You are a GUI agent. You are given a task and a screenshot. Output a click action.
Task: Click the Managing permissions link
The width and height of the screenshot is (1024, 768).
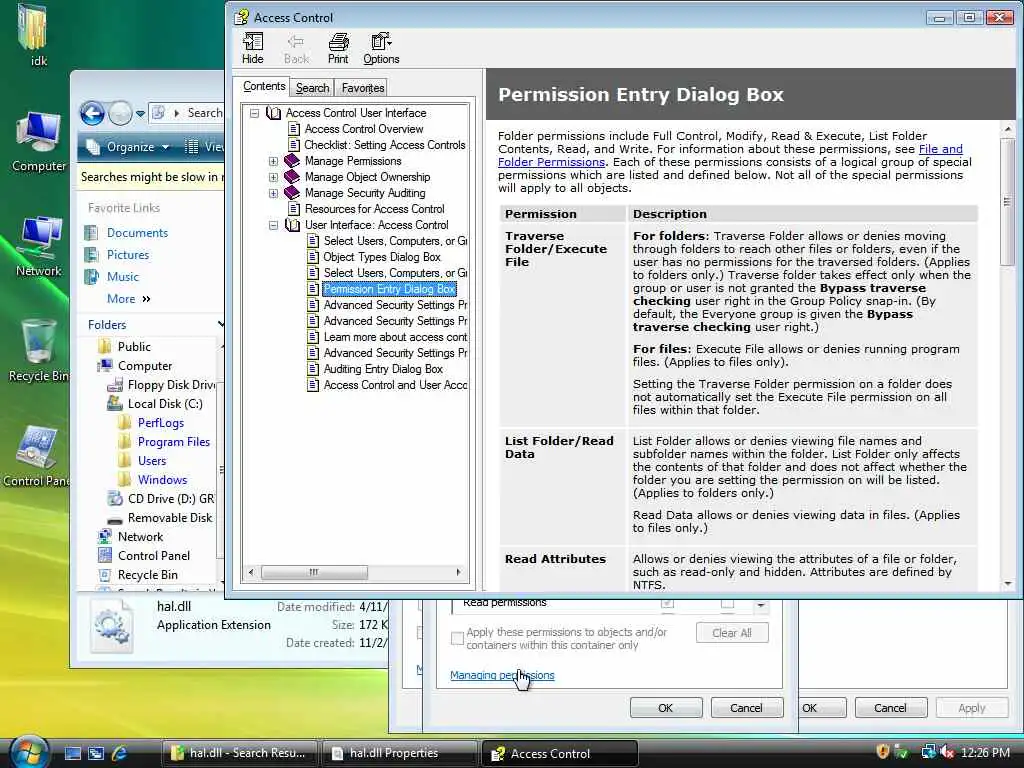point(502,675)
